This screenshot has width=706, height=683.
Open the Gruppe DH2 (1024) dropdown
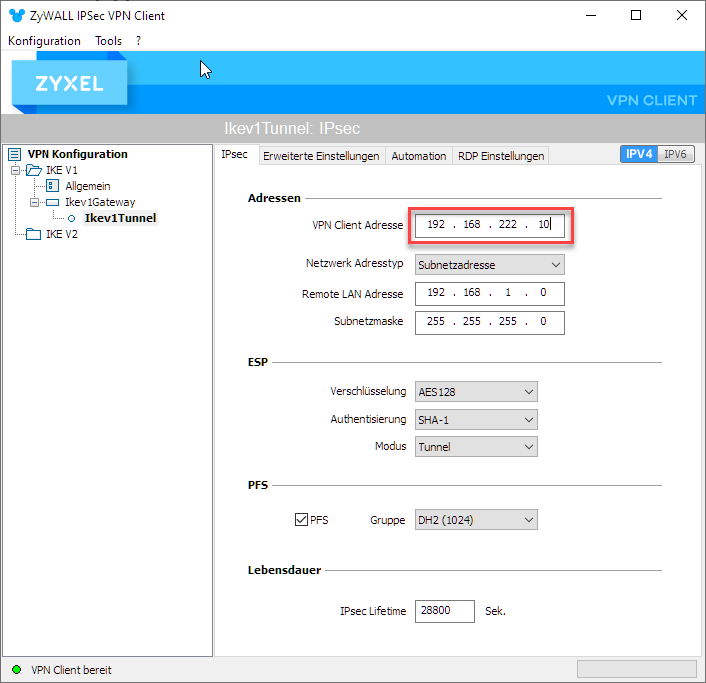[476, 520]
